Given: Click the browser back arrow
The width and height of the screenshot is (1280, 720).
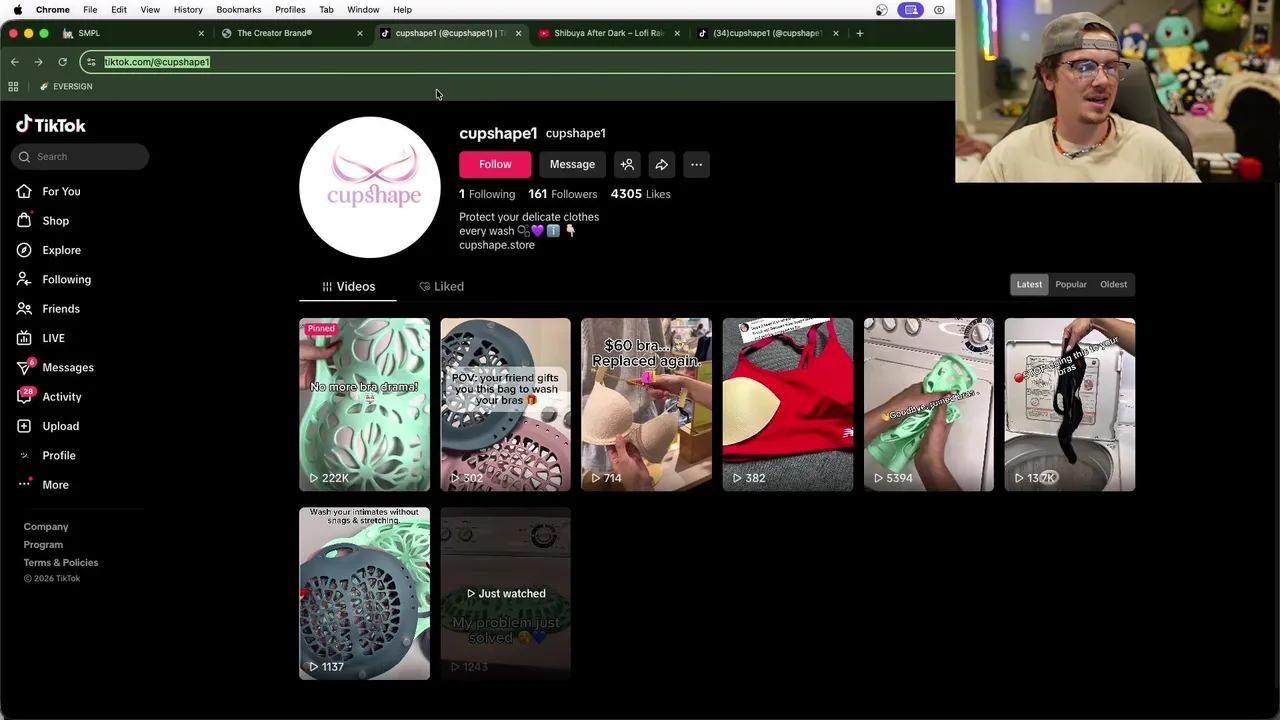Looking at the screenshot, I should pyautogui.click(x=15, y=62).
